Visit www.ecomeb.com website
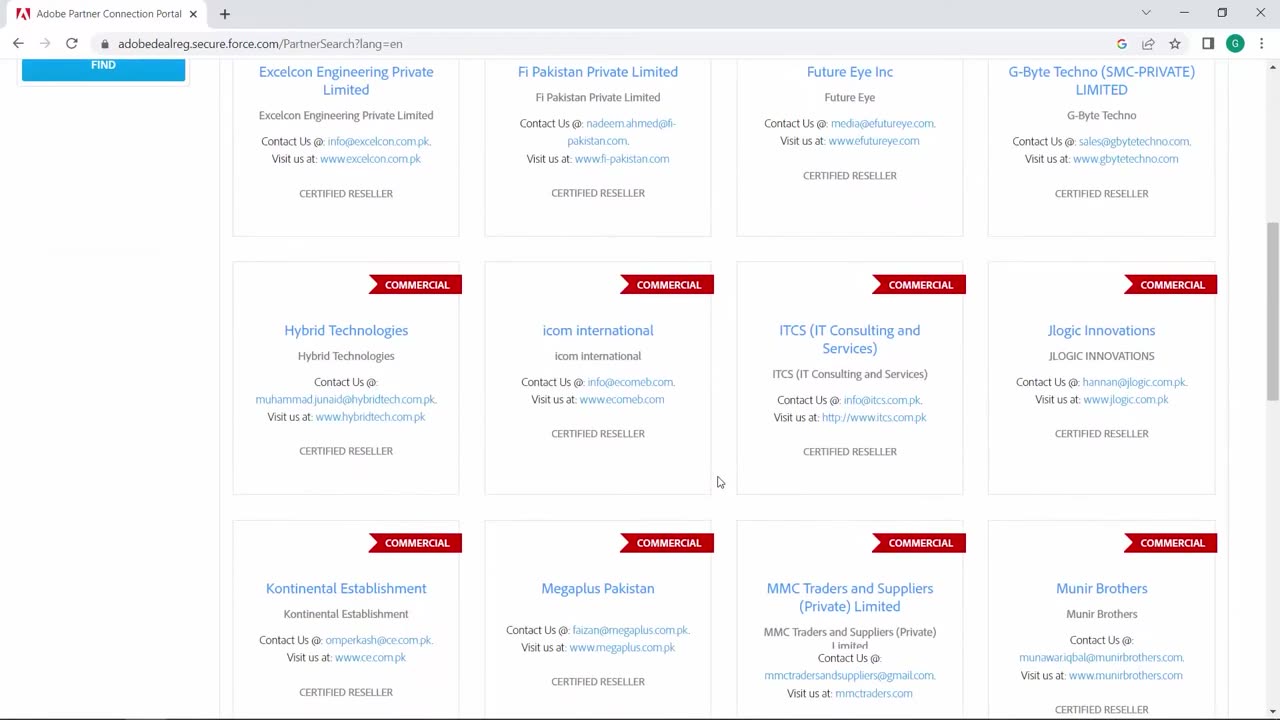Viewport: 1280px width, 720px height. click(622, 400)
